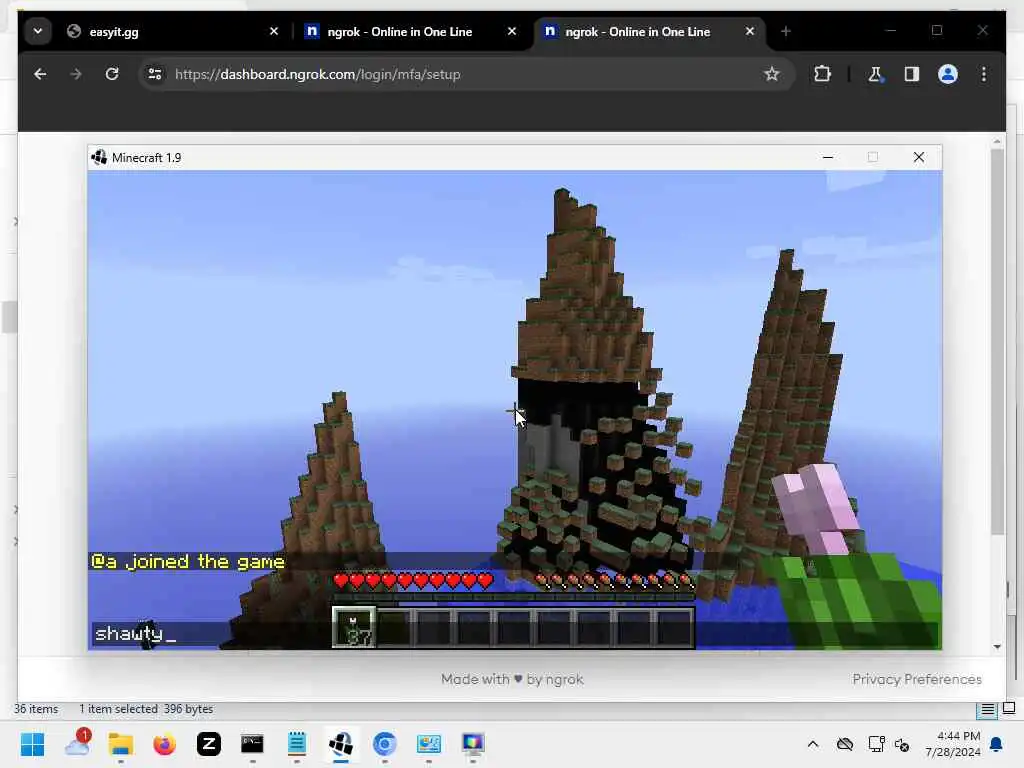Click the scrollbar down arrow

click(x=997, y=647)
